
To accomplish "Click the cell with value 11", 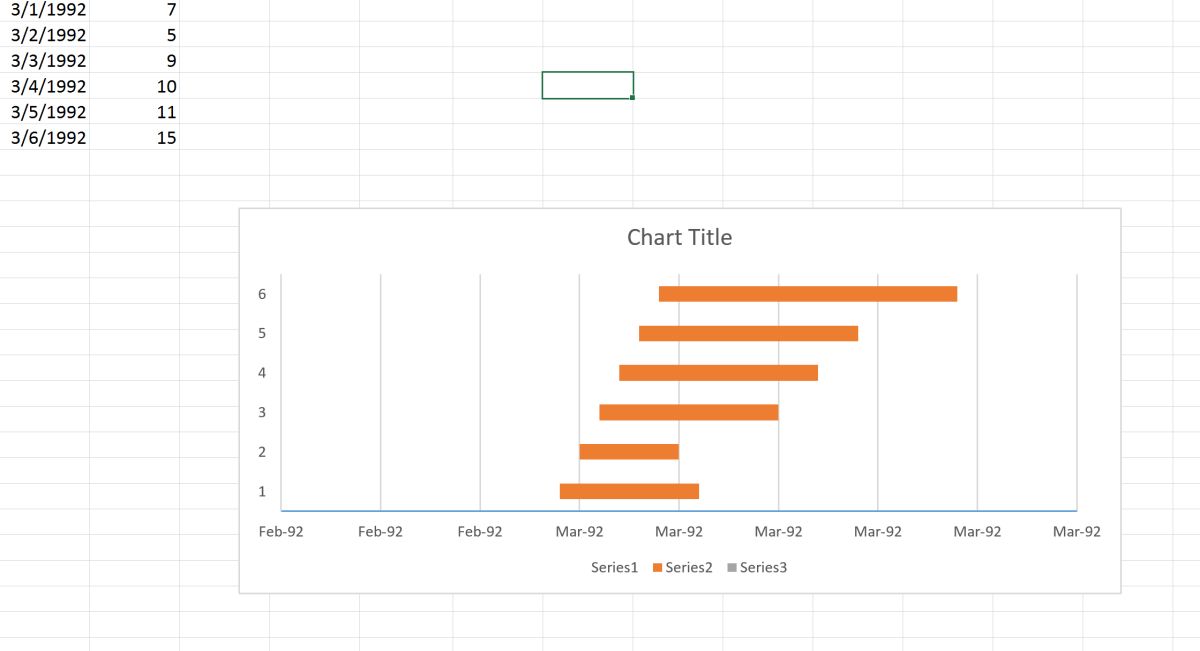I will coord(135,112).
